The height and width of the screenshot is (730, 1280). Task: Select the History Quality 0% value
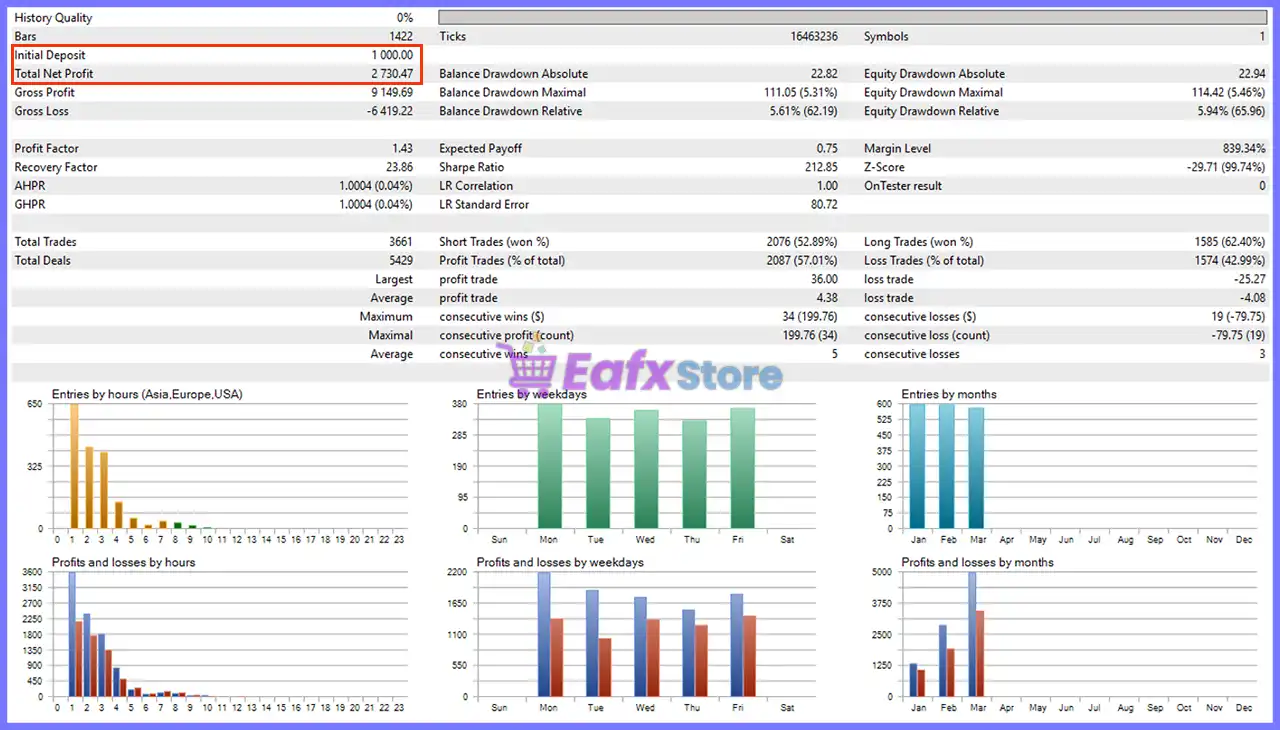404,18
